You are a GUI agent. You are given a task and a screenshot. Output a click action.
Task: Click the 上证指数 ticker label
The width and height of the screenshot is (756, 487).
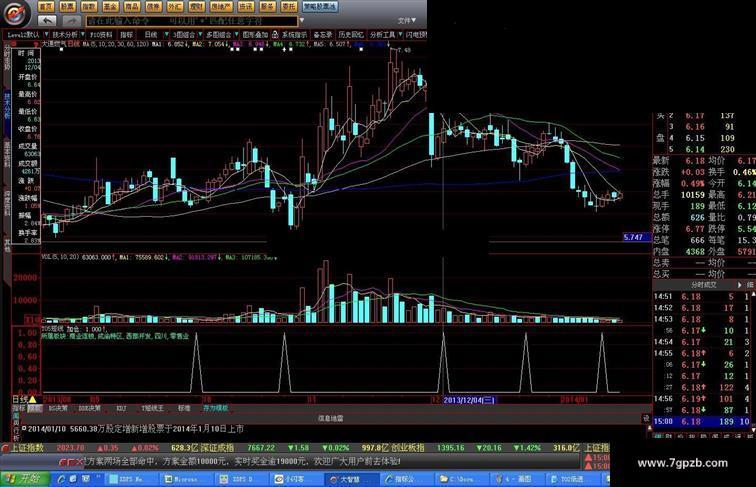[x=27, y=448]
